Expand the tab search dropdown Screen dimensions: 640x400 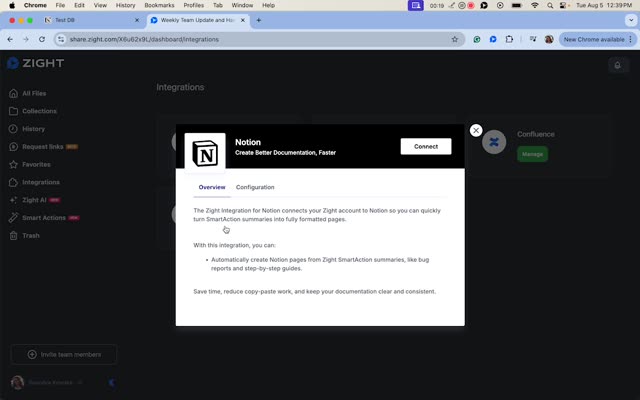pyautogui.click(x=631, y=20)
